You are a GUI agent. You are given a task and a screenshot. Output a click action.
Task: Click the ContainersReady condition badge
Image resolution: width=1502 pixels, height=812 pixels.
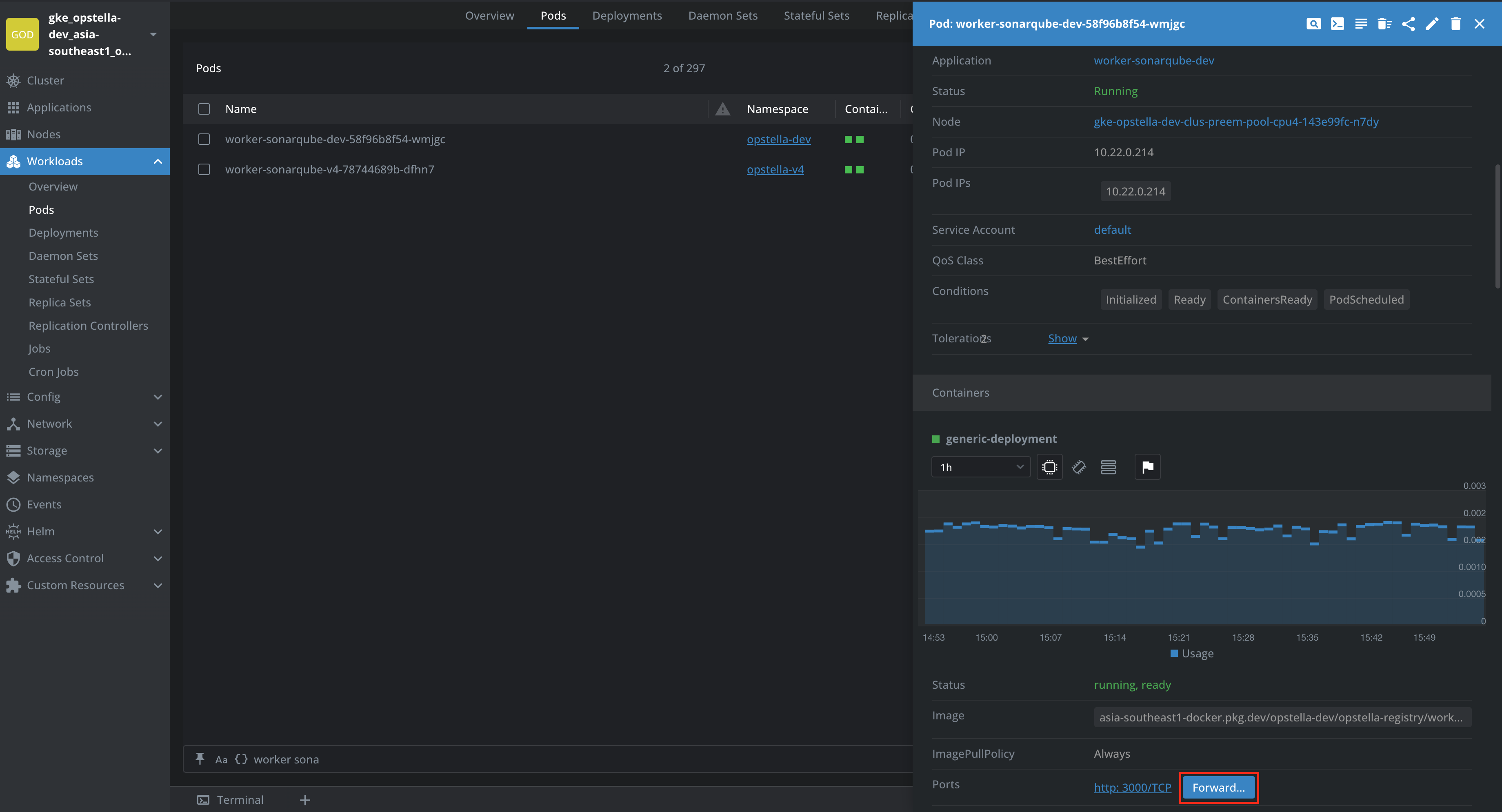point(1267,300)
